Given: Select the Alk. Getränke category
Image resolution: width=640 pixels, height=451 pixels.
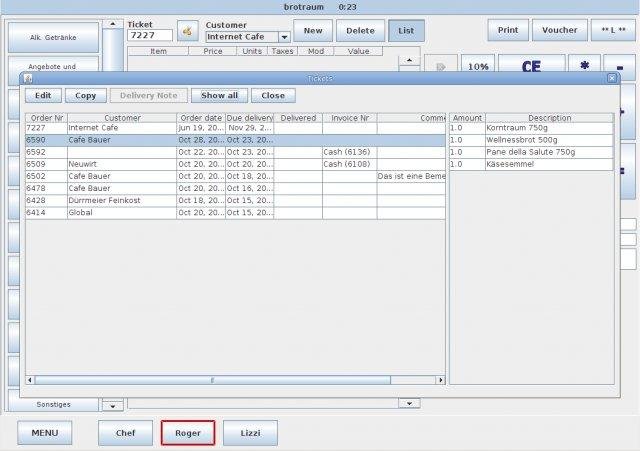Looking at the screenshot, I should click(53, 37).
